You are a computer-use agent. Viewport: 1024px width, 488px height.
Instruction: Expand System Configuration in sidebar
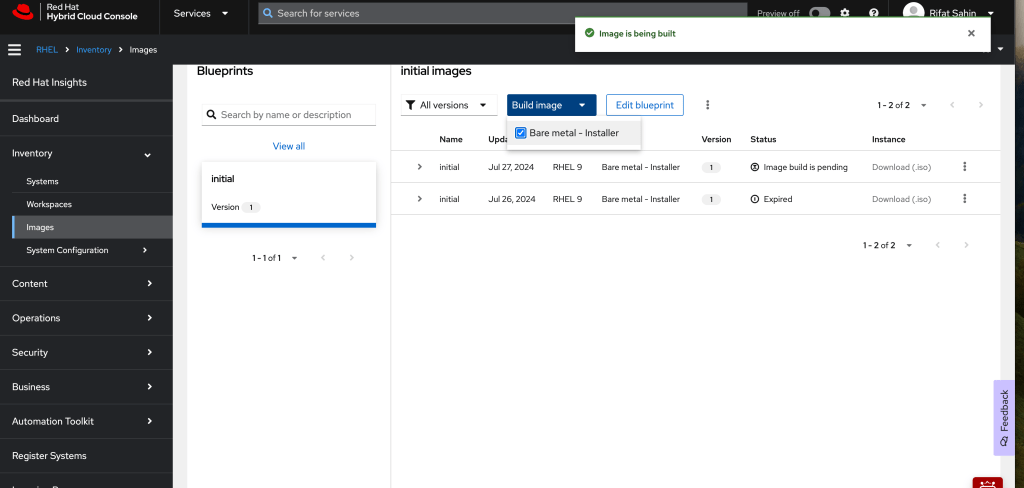click(x=86, y=250)
